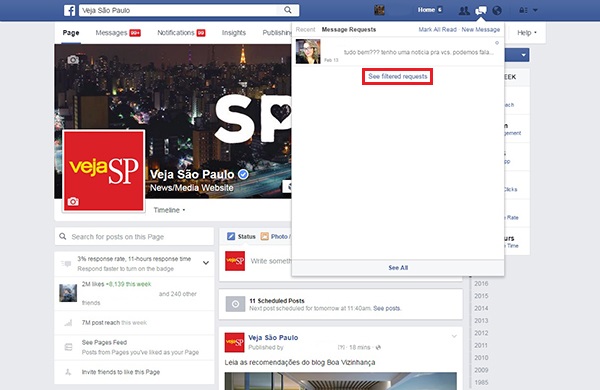600x390 pixels.
Task: Click Search for posts on this Page field
Action: [x=134, y=237]
